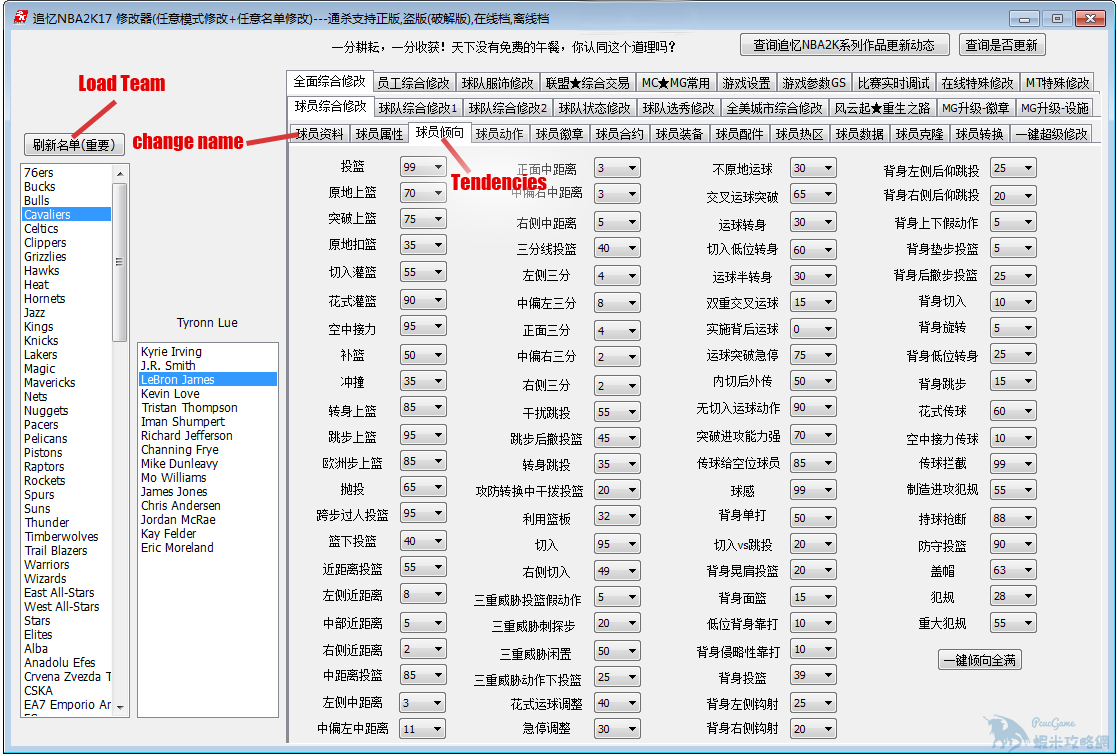Expand the 防守投篮 dropdown
This screenshot has height=756, width=1117.
pos(1014,544)
